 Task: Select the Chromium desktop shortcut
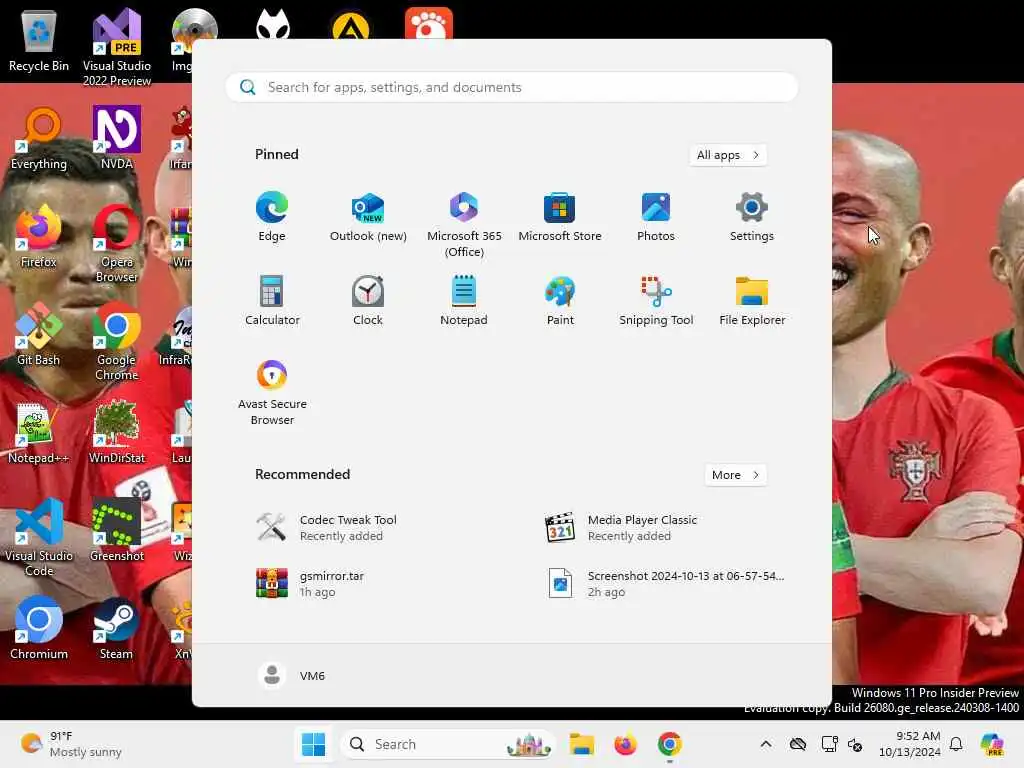(39, 628)
